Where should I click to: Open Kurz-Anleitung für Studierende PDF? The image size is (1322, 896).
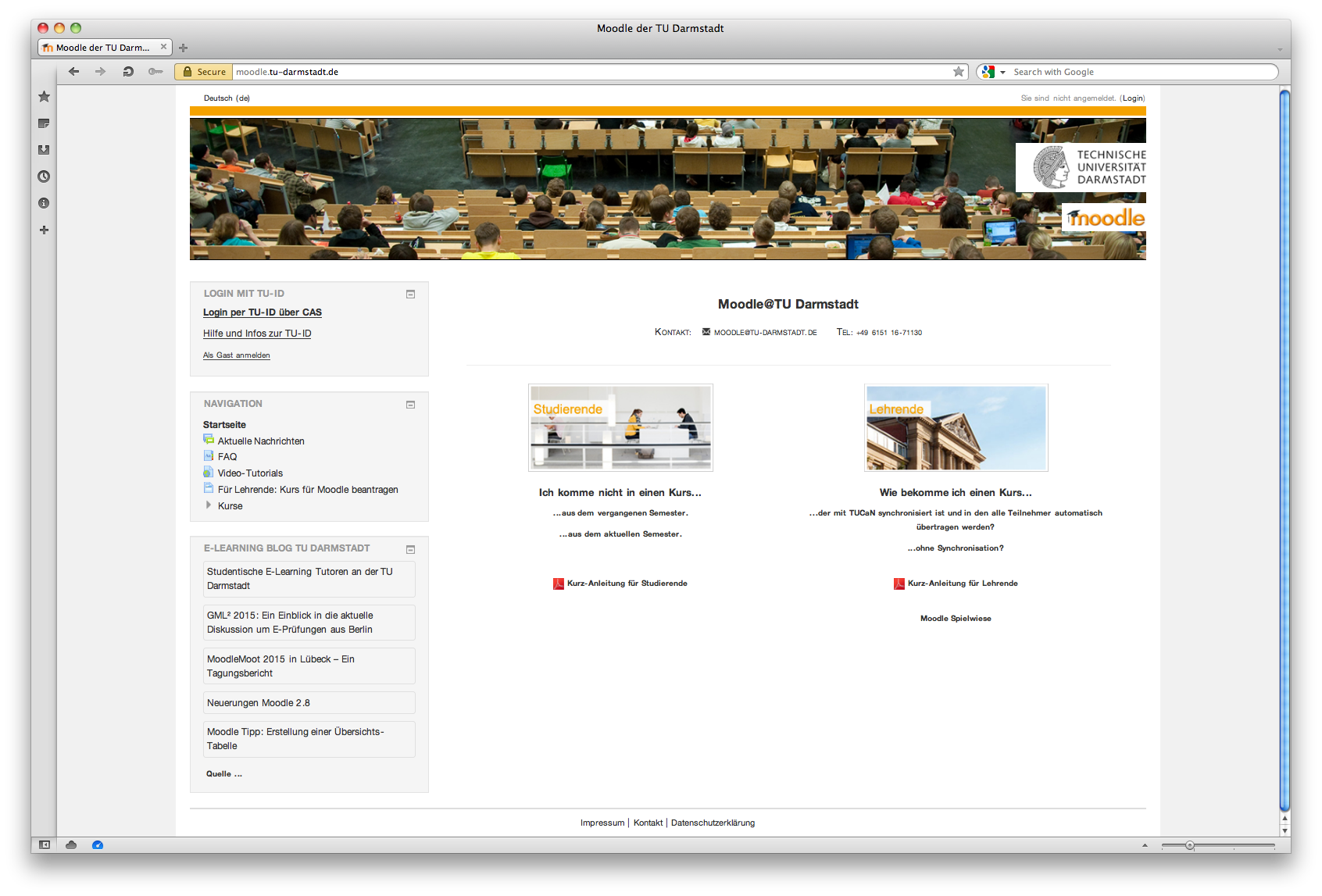pos(627,584)
